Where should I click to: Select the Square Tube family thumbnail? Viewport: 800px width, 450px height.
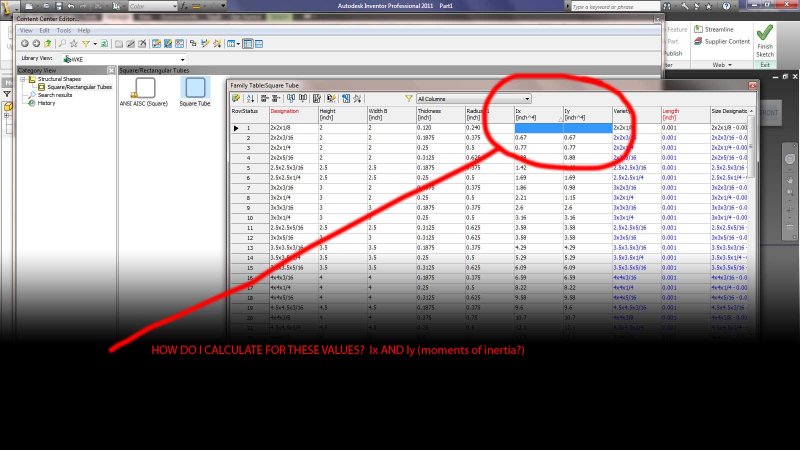click(195, 92)
